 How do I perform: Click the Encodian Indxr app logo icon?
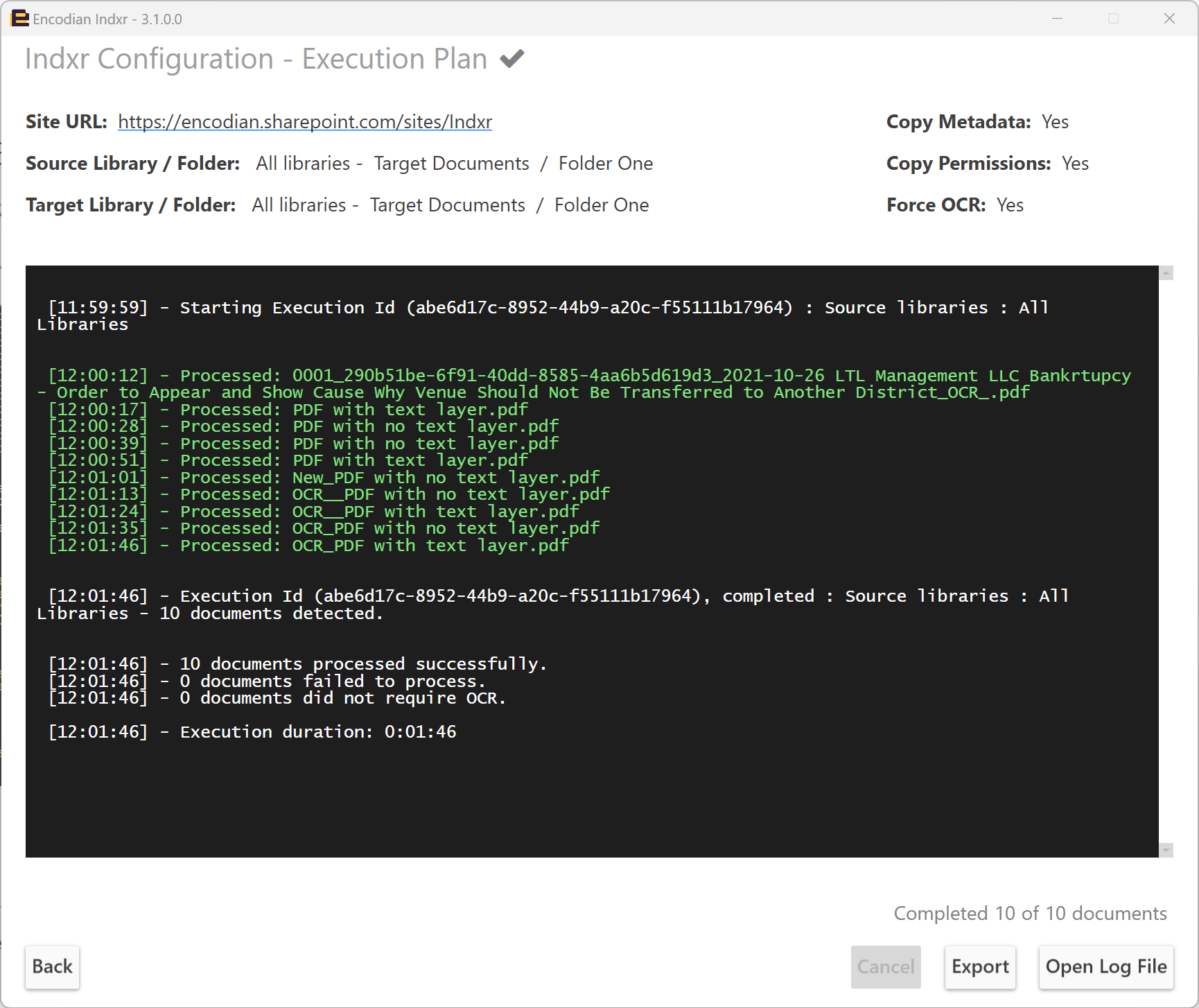pos(19,19)
